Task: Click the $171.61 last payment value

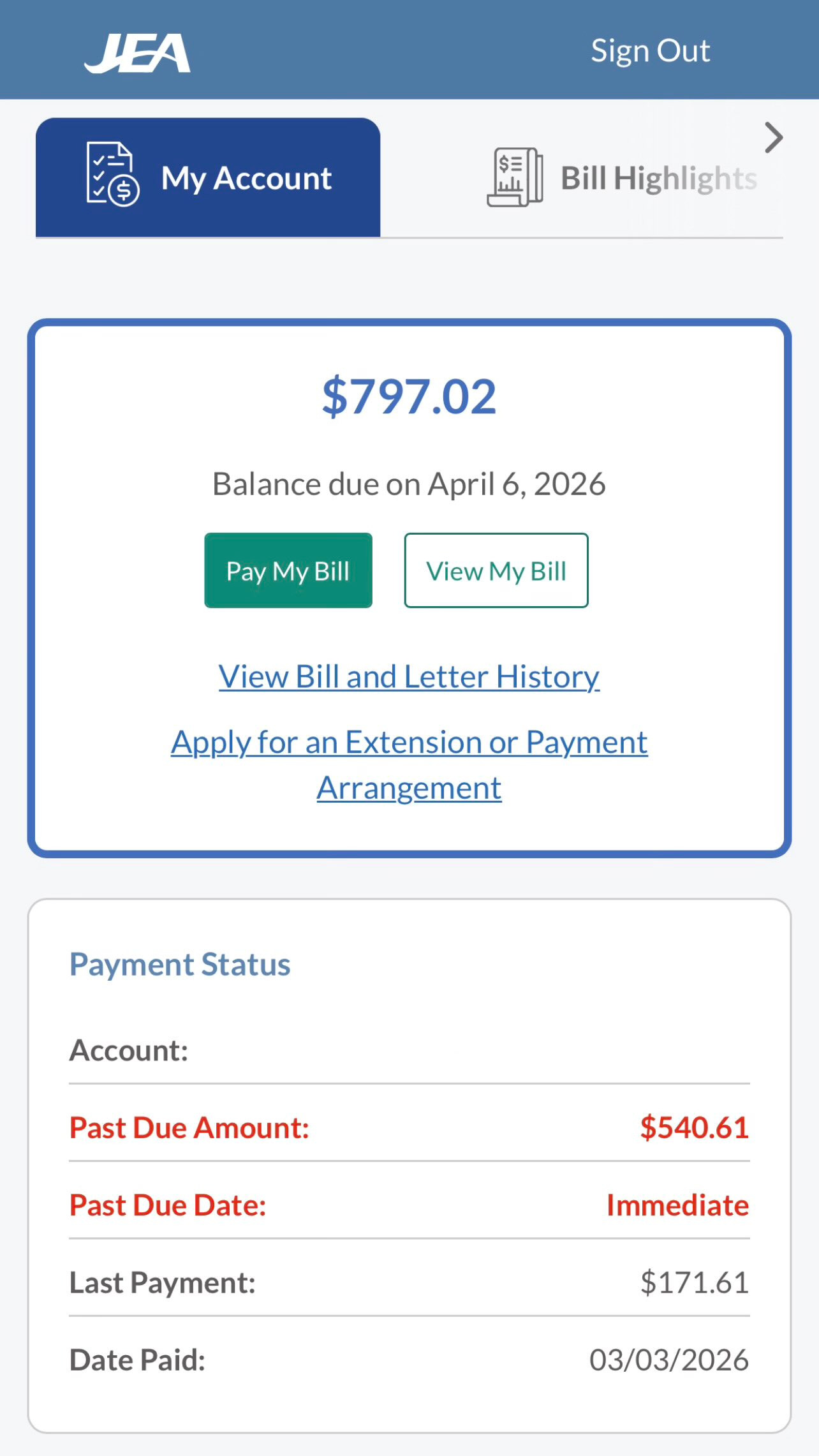Action: coord(694,1282)
